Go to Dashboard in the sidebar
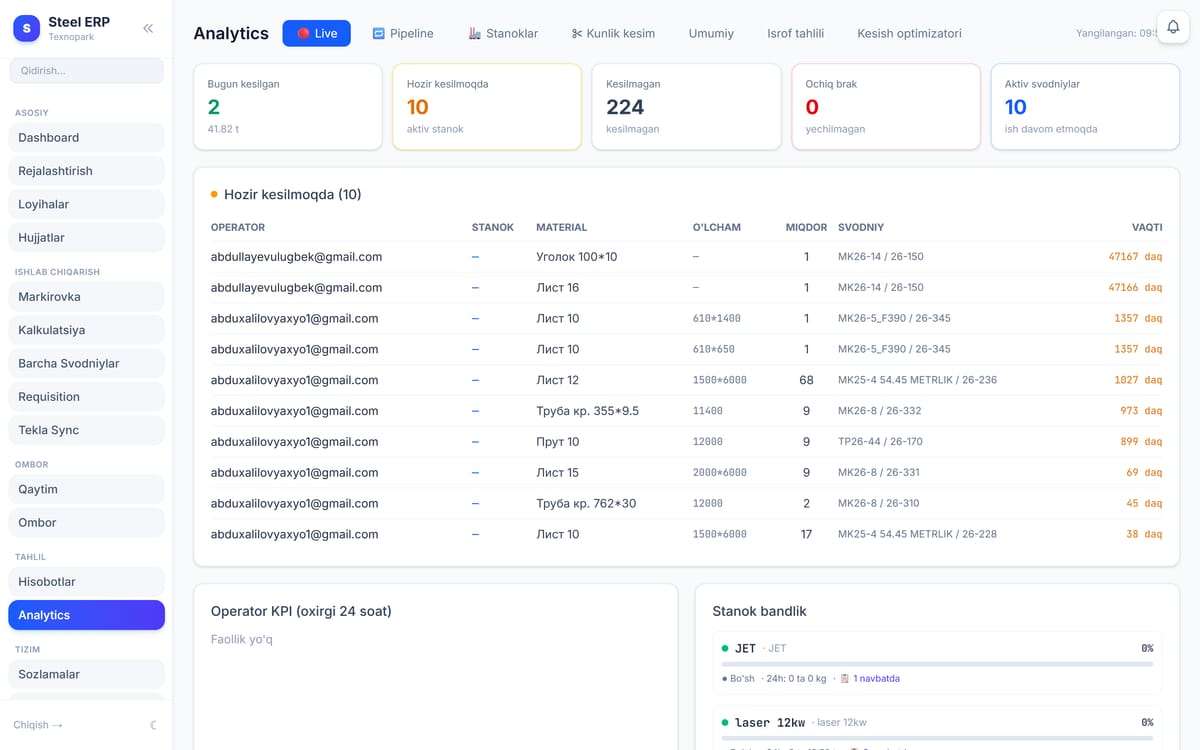 (86, 138)
